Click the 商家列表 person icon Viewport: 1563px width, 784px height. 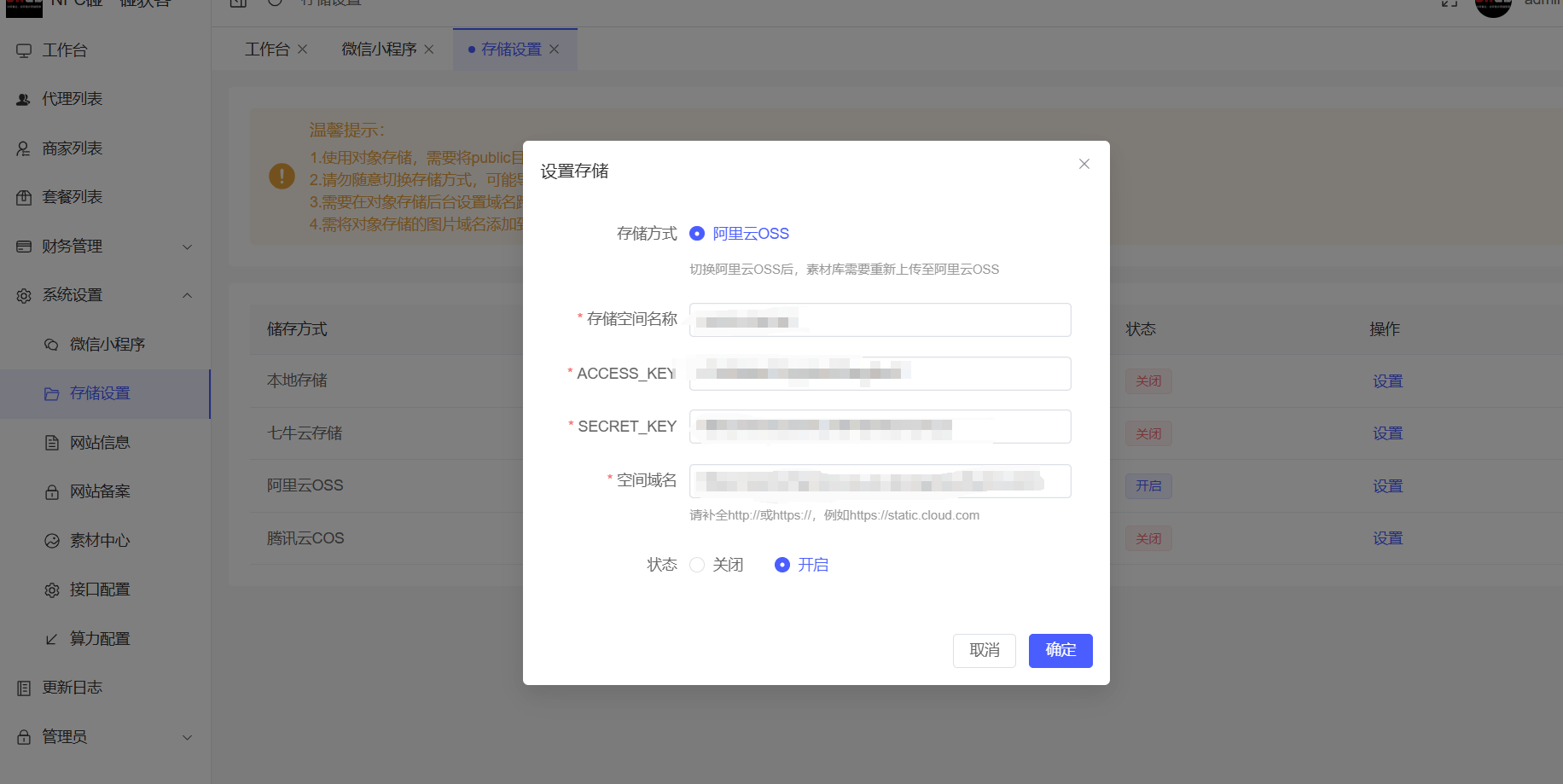(x=24, y=149)
